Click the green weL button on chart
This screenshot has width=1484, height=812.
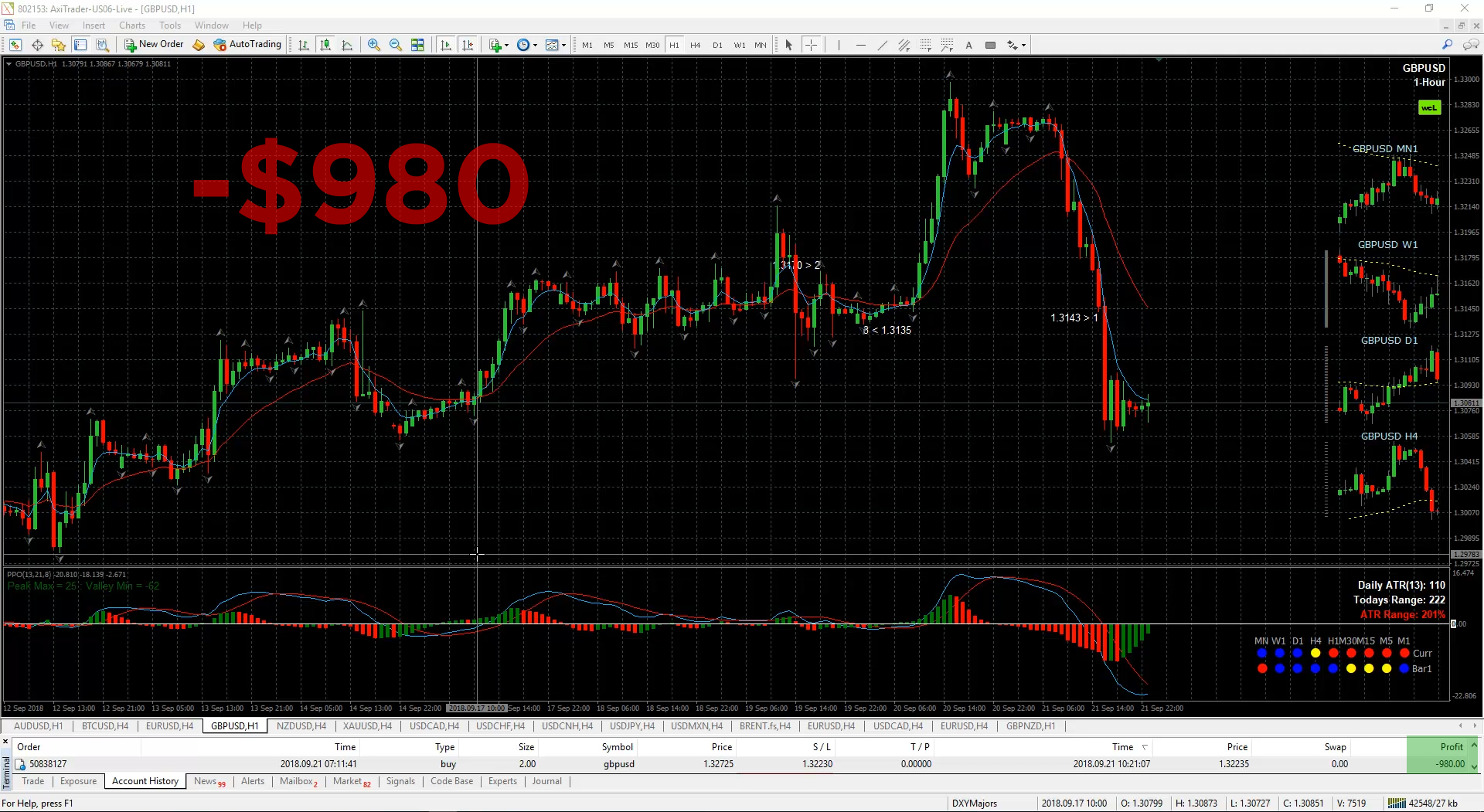click(1429, 107)
